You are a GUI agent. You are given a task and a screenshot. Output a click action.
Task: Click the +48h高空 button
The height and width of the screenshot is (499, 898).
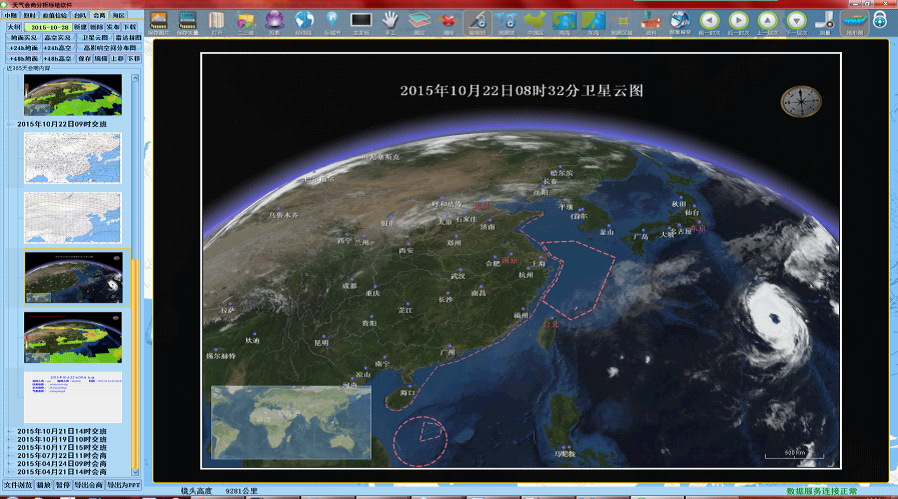click(x=59, y=58)
